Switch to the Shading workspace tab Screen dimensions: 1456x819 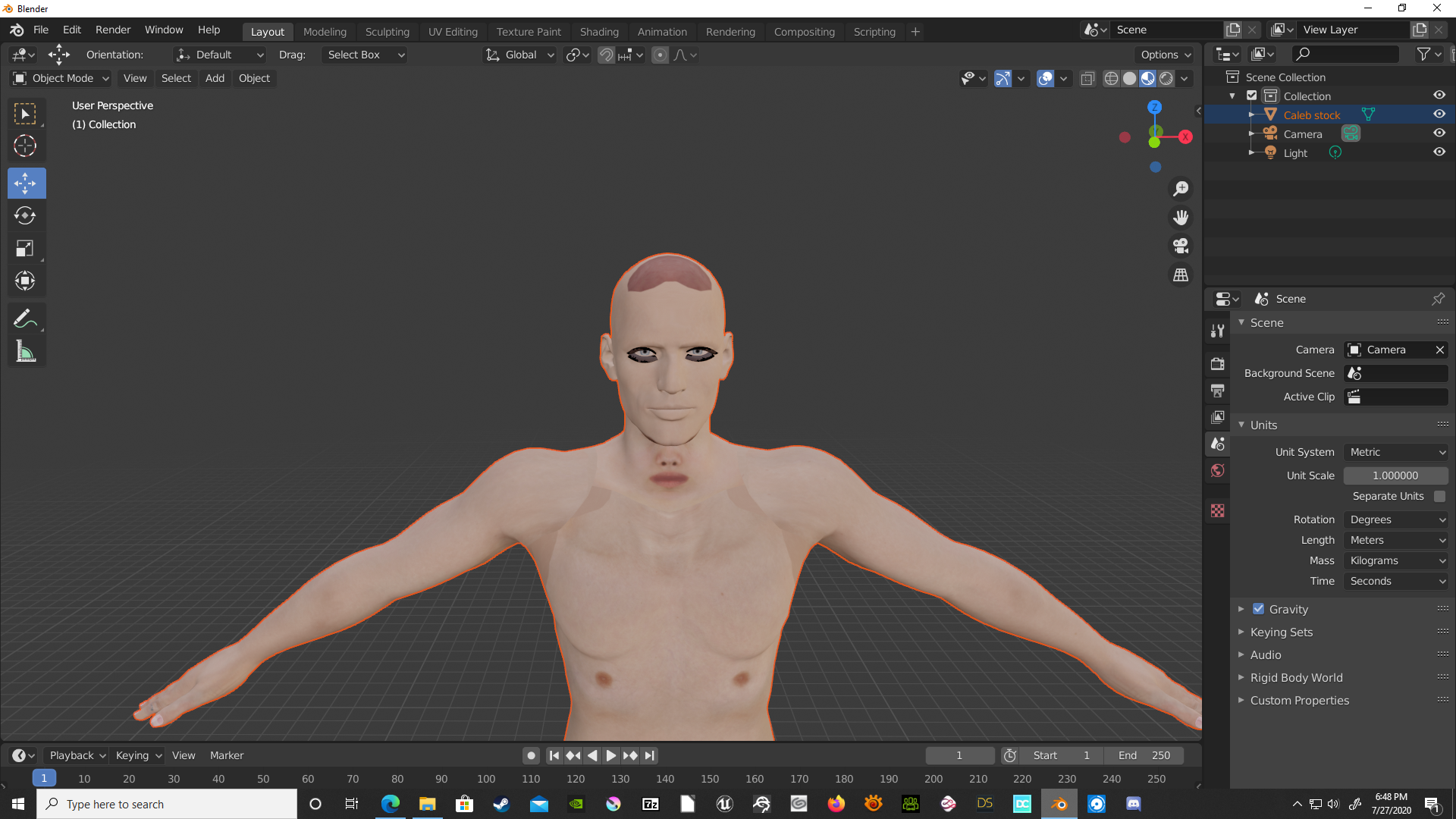[599, 32]
